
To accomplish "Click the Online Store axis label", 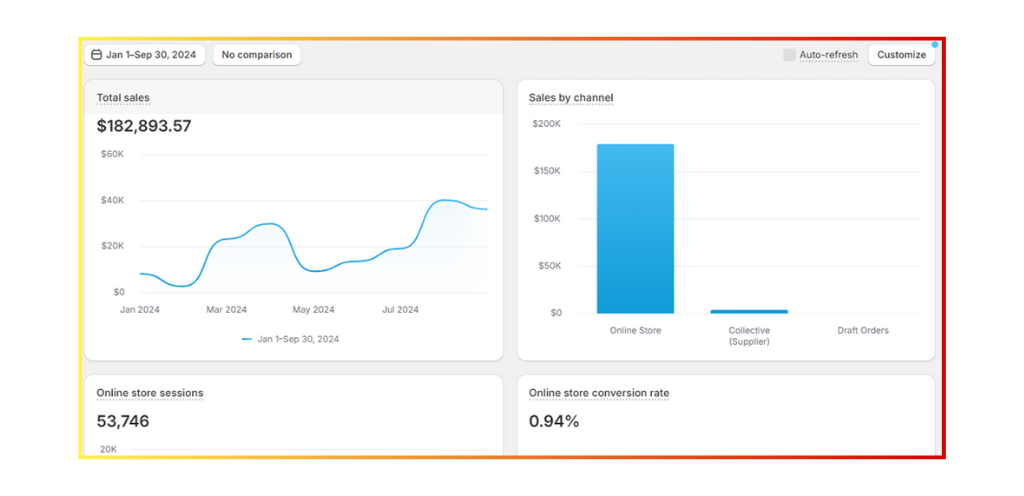I will pos(635,331).
